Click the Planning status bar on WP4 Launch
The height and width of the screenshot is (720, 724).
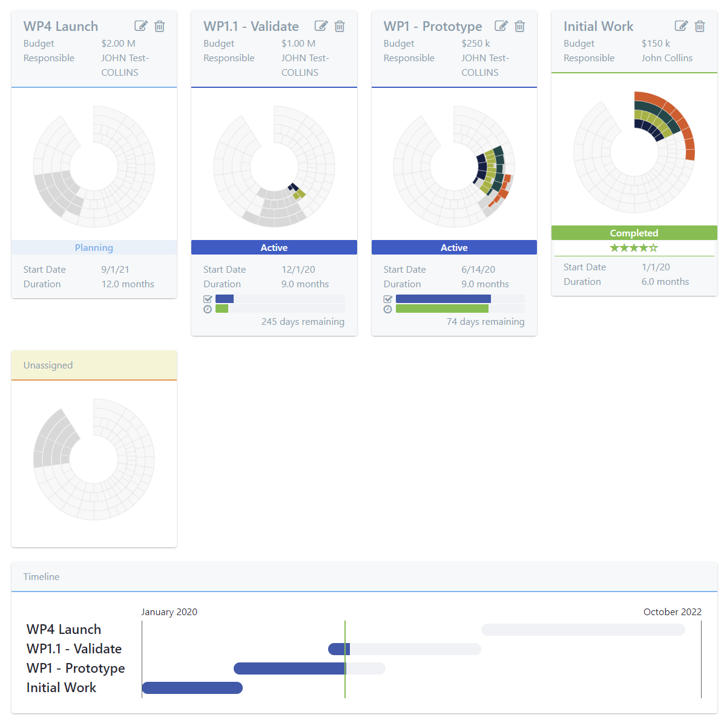click(94, 247)
